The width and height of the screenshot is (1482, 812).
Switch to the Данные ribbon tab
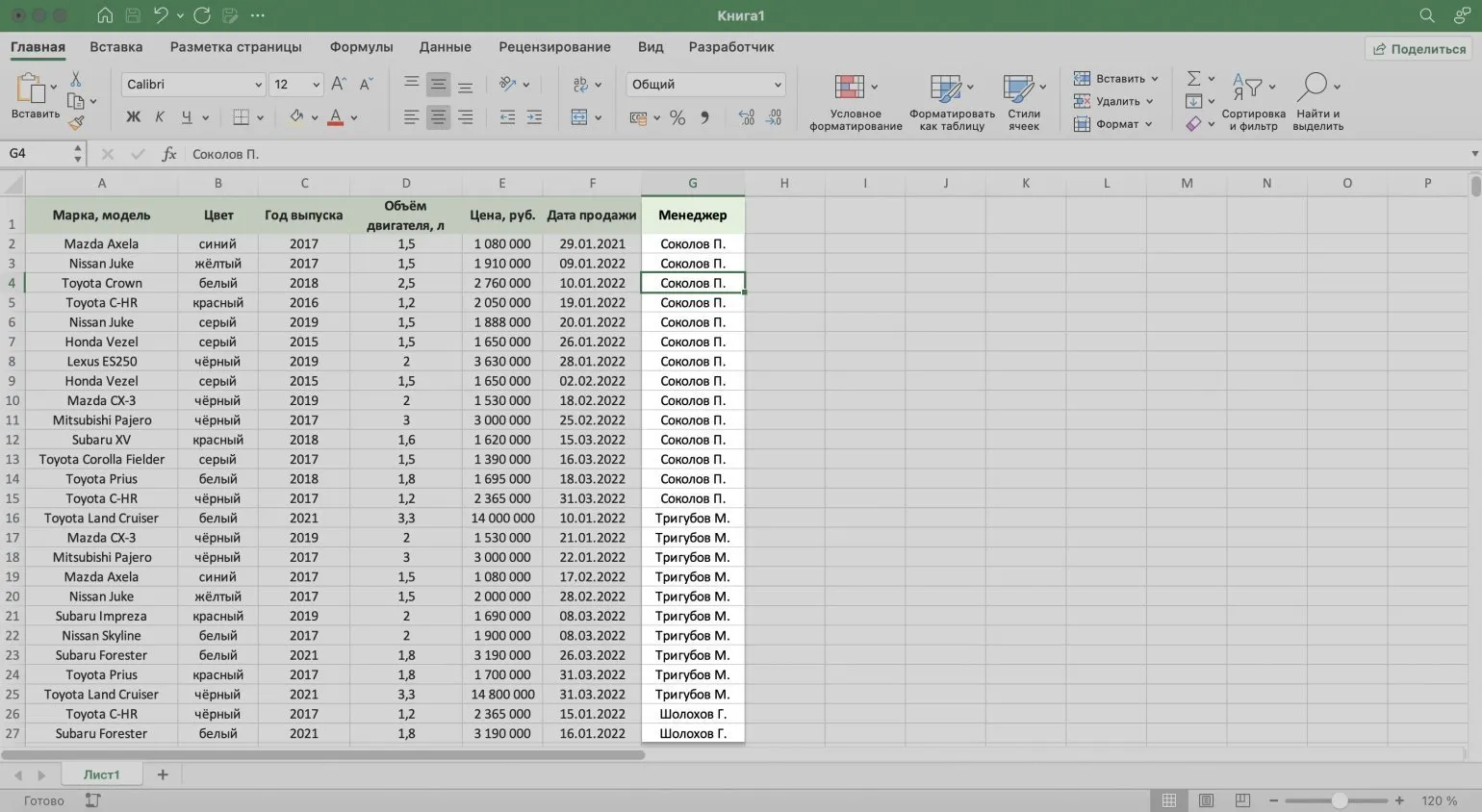click(x=445, y=47)
